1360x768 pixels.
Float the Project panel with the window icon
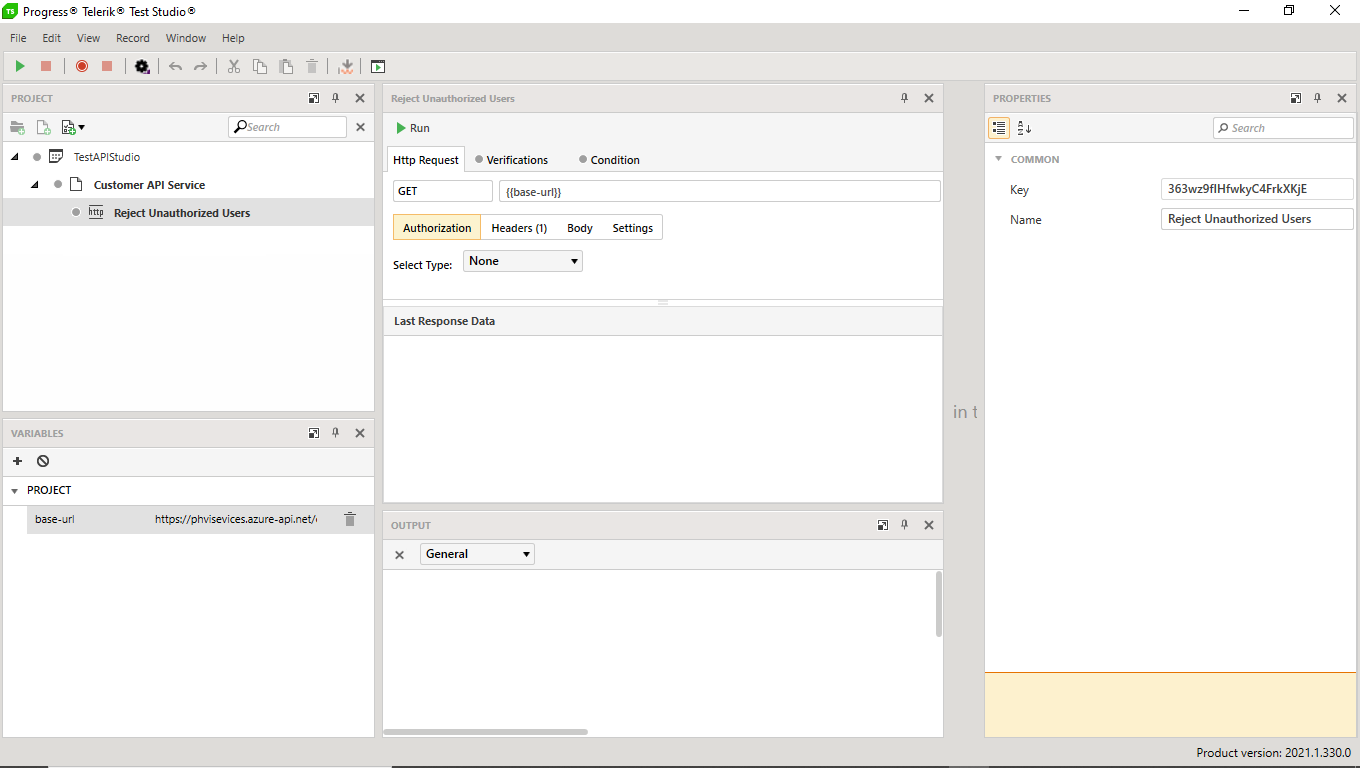pyautogui.click(x=314, y=98)
